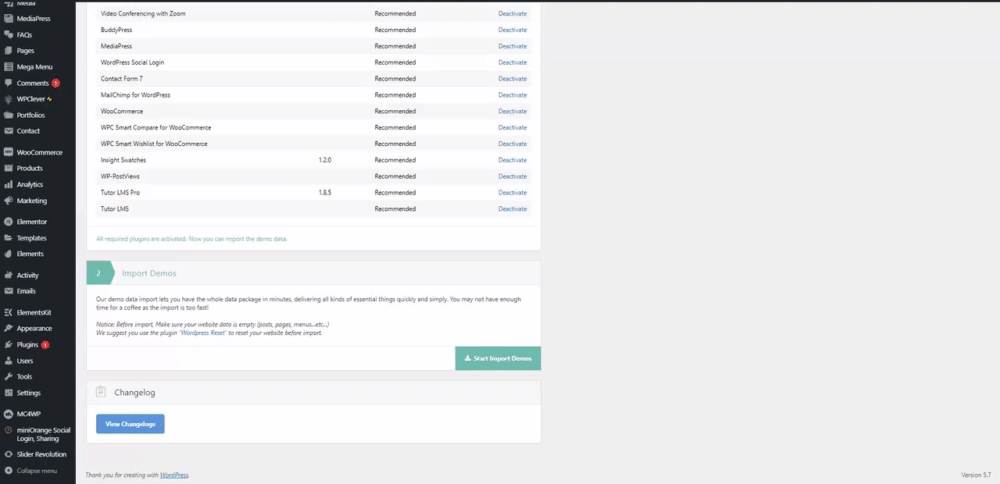This screenshot has width=1000, height=484.
Task: Open the miniOrange Social Login menu
Action: (43, 434)
